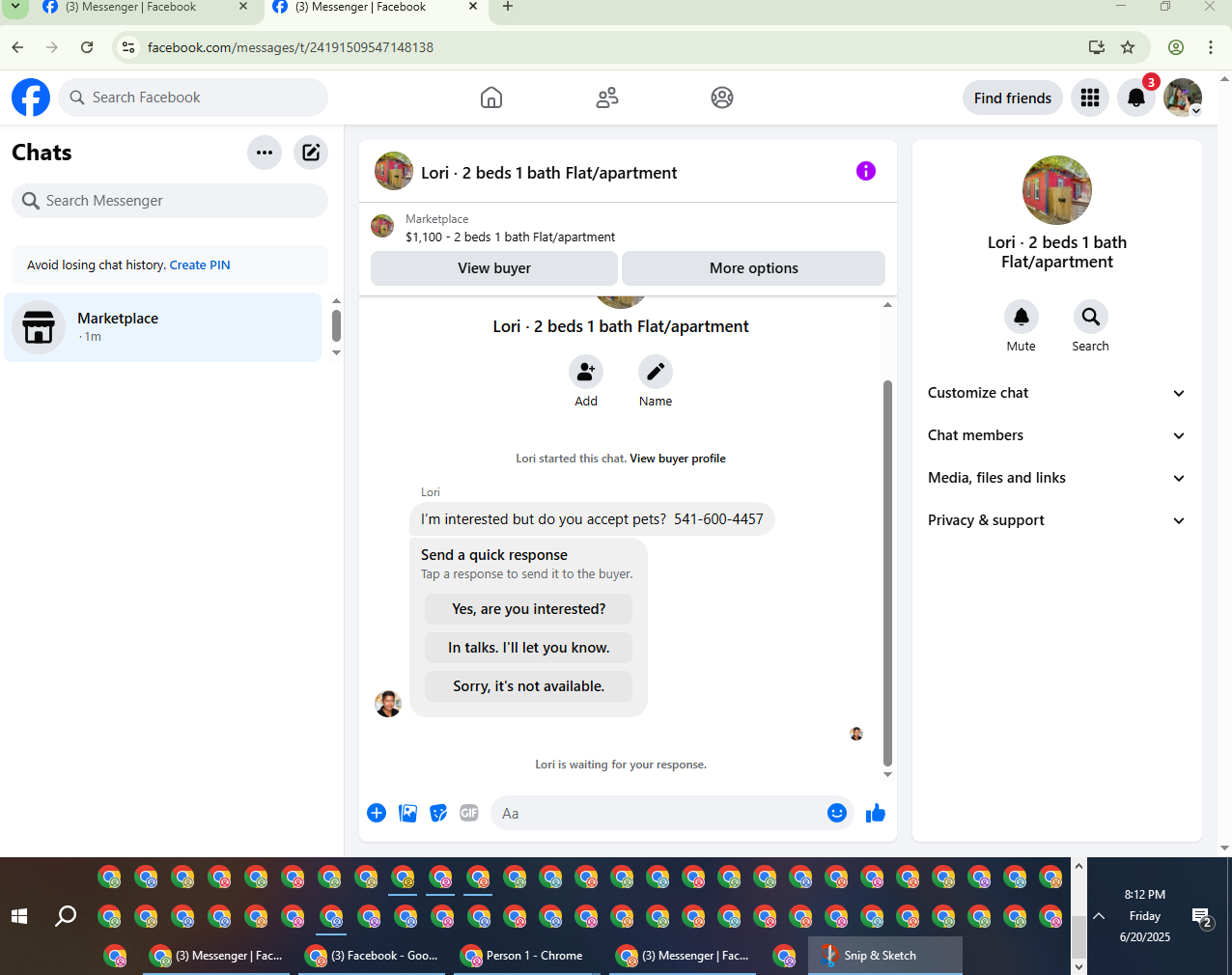This screenshot has height=975, width=1232.
Task: Switch to the first Messenger browser tab
Action: pyautogui.click(x=145, y=8)
